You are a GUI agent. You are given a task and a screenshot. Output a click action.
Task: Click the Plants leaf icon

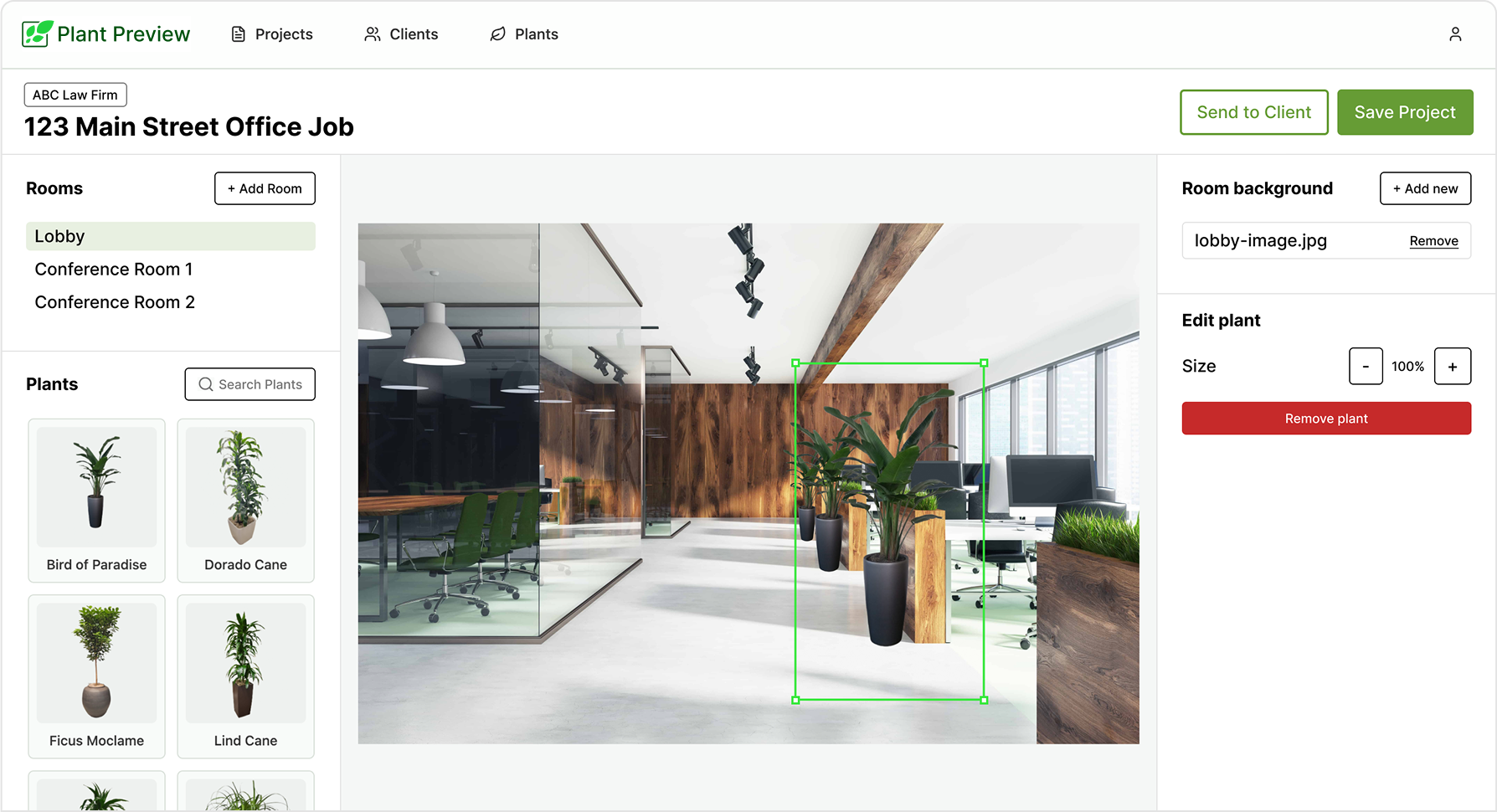(x=498, y=34)
